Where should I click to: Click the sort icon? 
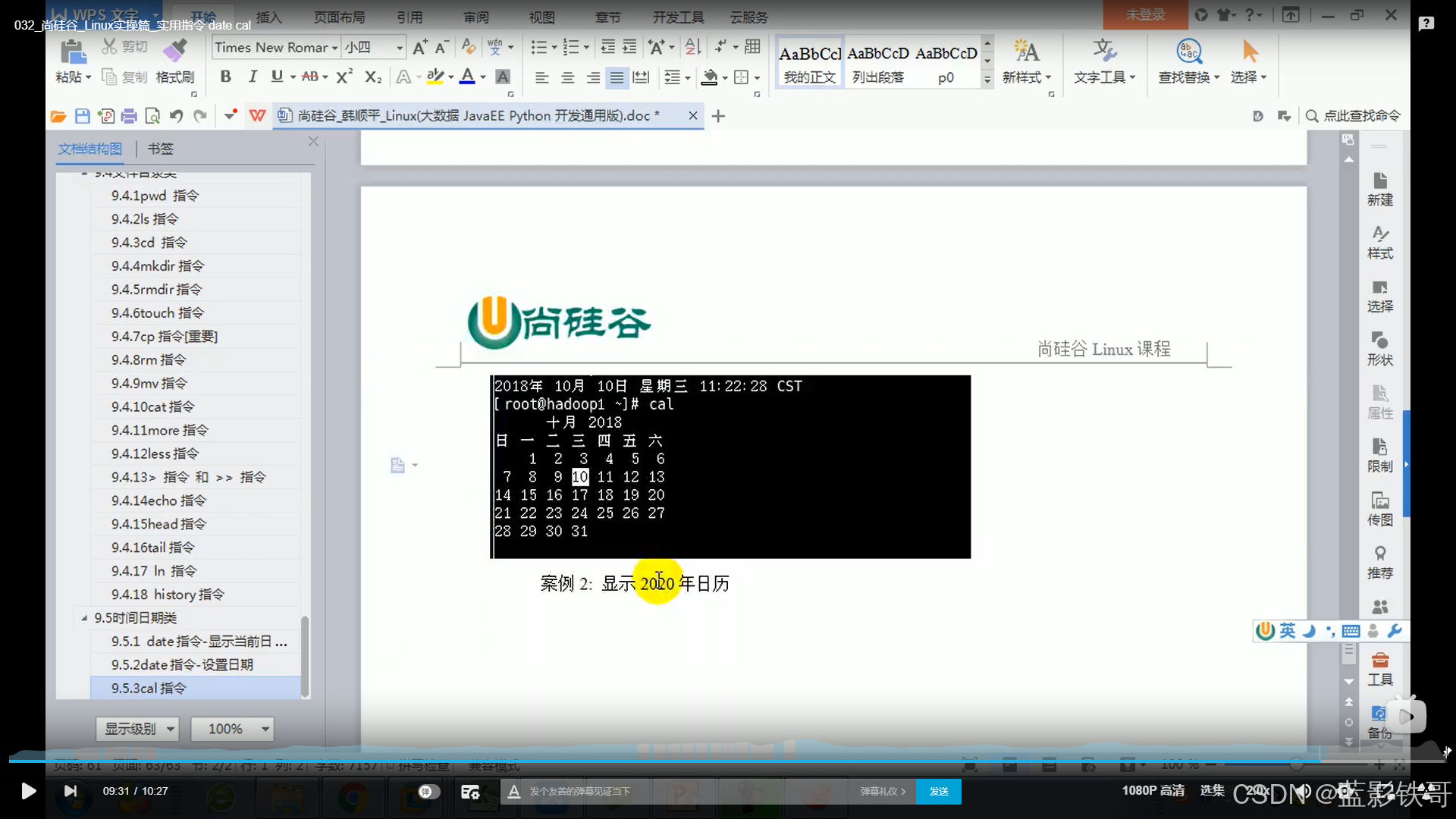click(692, 47)
